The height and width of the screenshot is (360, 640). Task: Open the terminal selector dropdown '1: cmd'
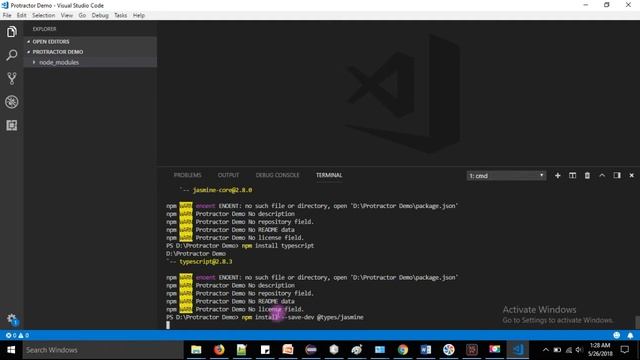coord(506,176)
